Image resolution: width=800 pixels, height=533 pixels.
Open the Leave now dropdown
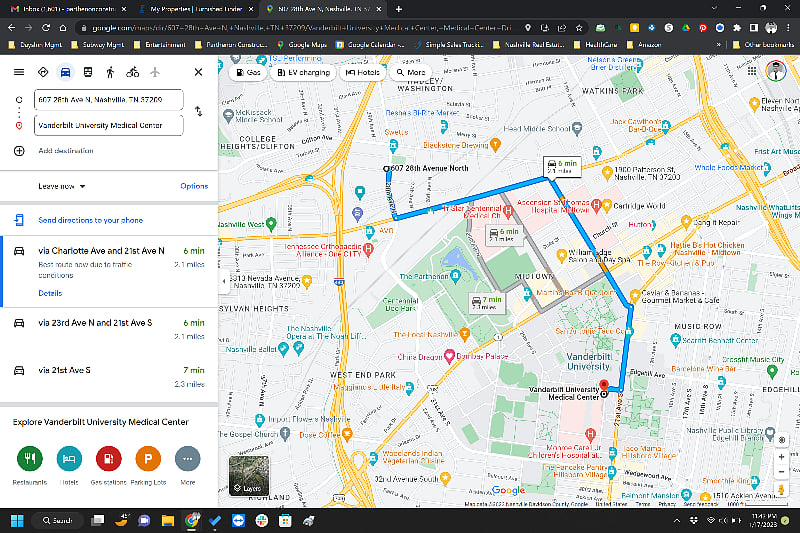click(62, 186)
